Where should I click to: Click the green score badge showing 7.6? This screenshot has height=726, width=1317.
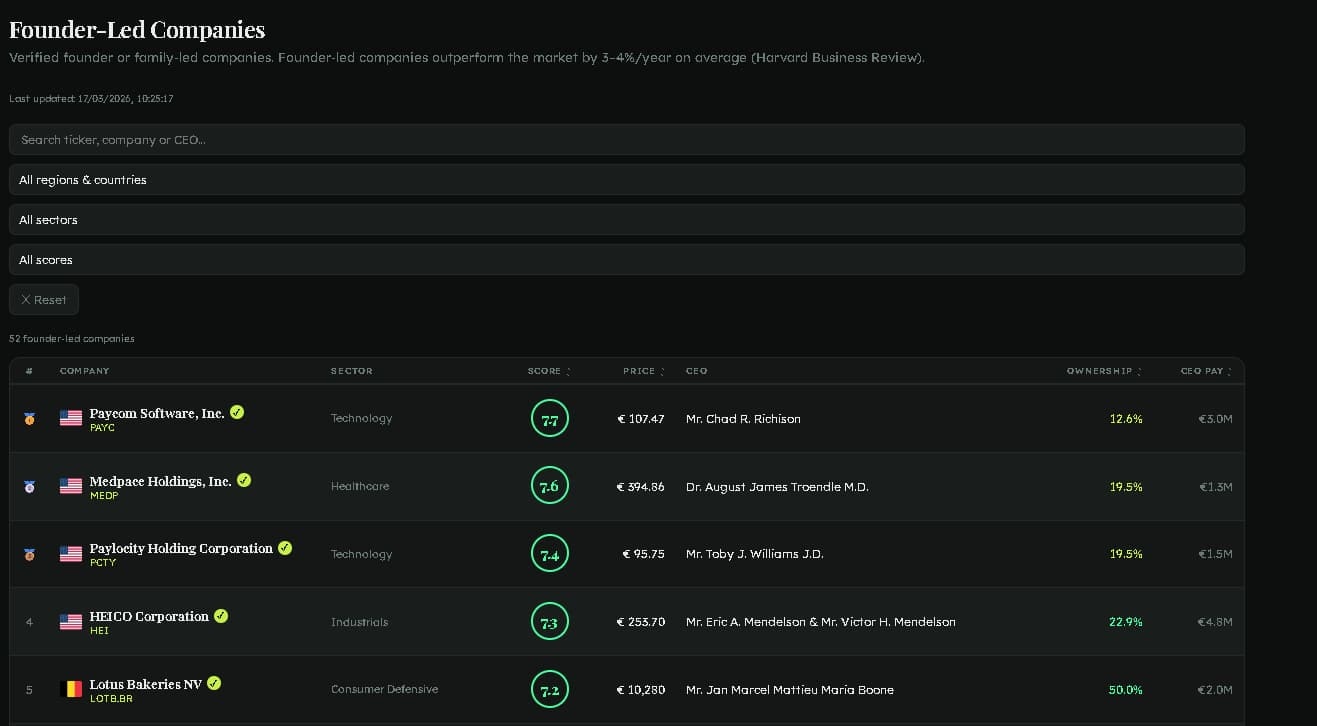[549, 486]
